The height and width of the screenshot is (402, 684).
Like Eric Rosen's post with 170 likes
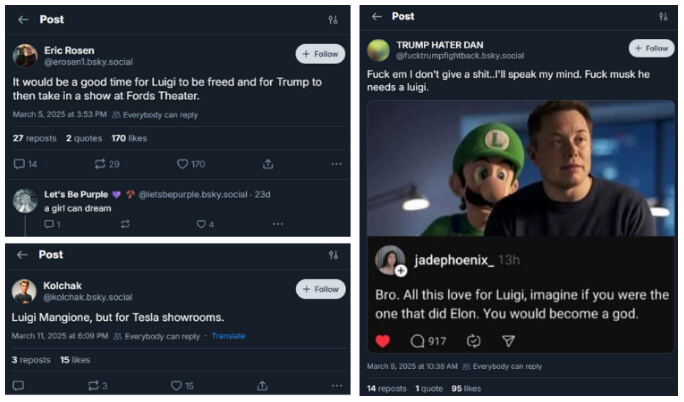point(184,164)
